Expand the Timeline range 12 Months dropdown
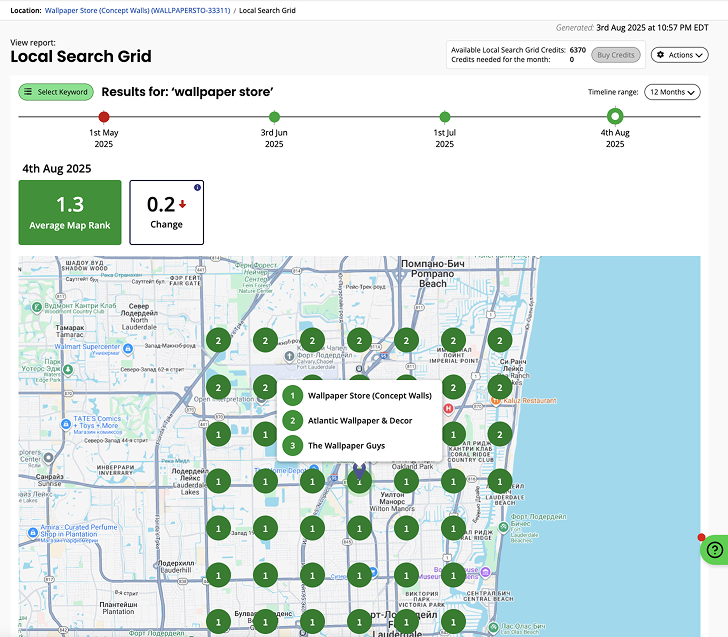The image size is (728, 637). [671, 92]
